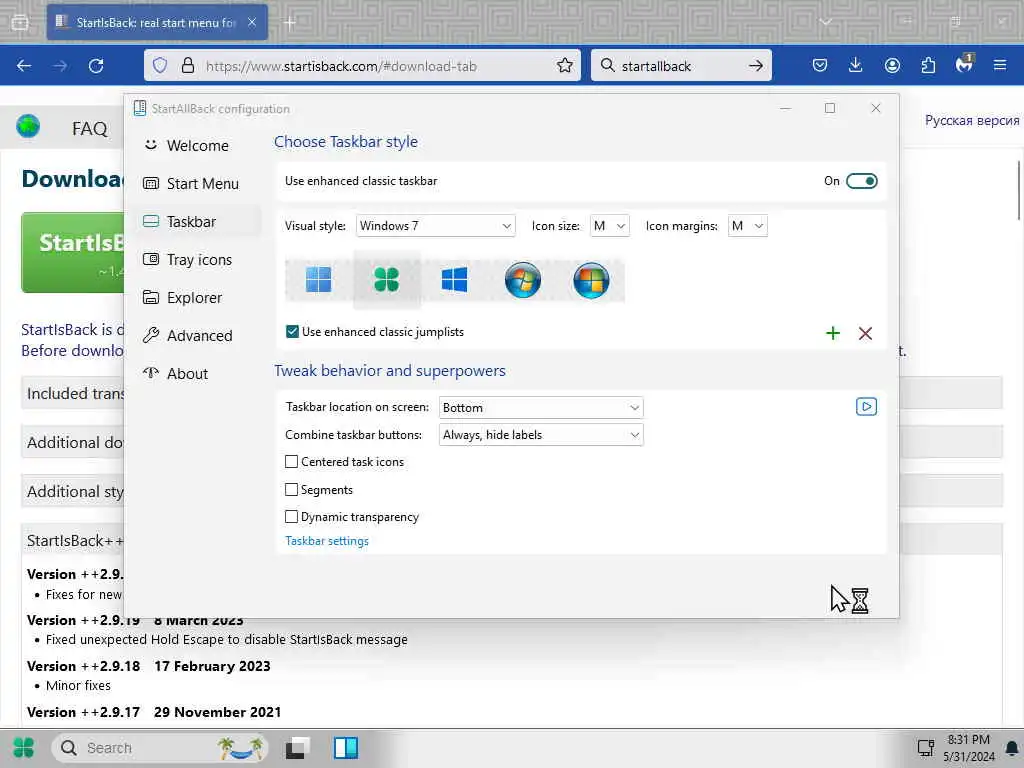Click the taskbar Search box
This screenshot has width=1024, height=768.
tap(159, 748)
